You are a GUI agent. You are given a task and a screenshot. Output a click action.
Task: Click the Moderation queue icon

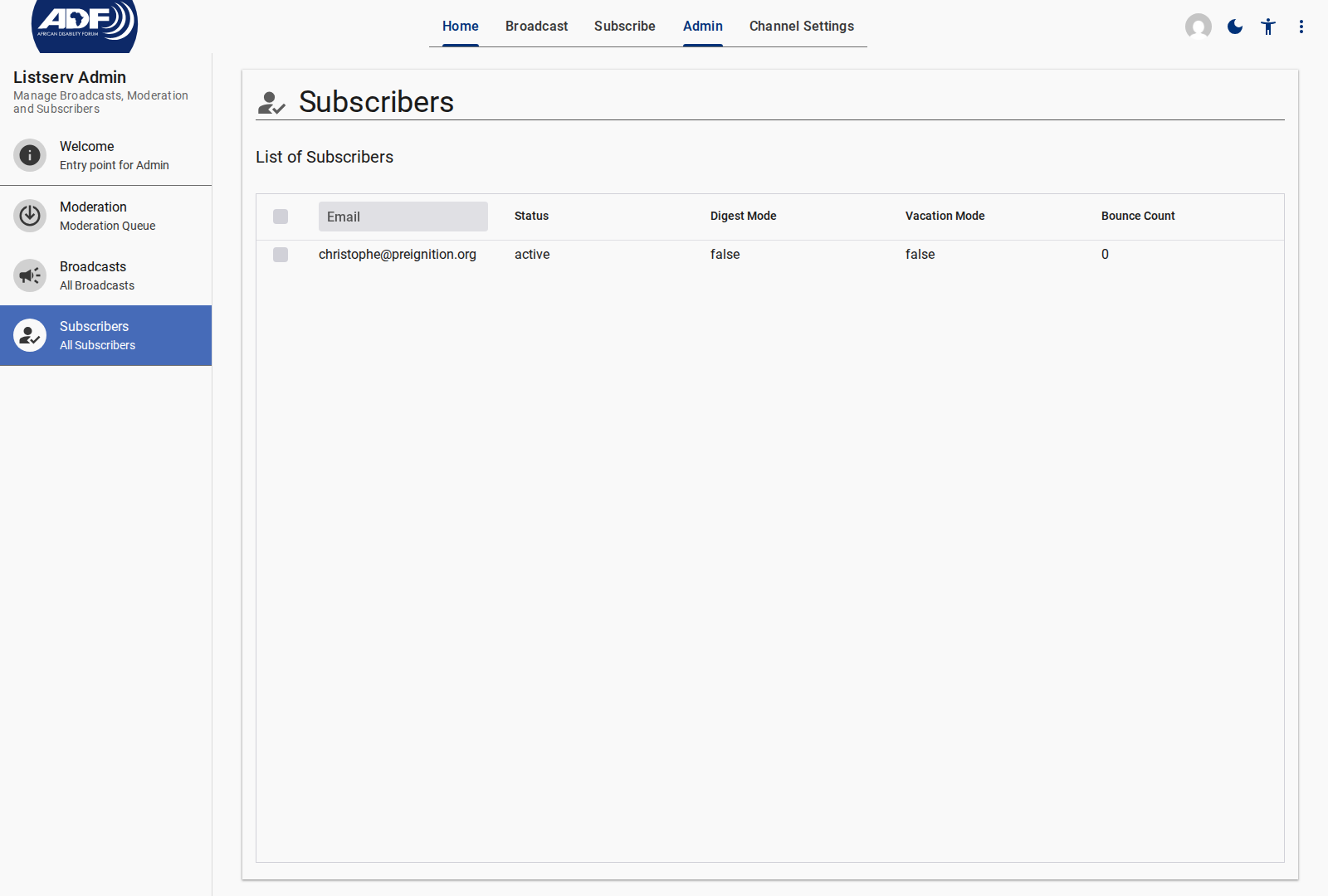tap(30, 216)
